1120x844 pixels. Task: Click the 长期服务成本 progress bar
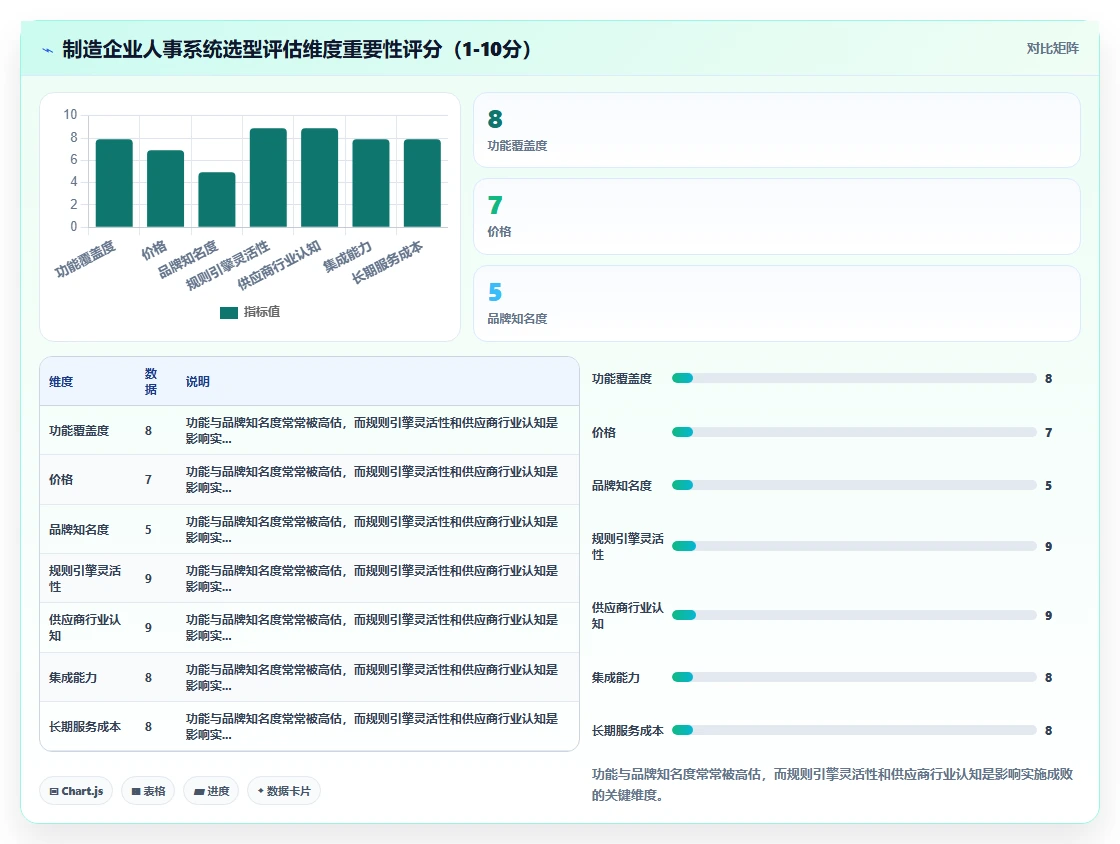coord(854,730)
